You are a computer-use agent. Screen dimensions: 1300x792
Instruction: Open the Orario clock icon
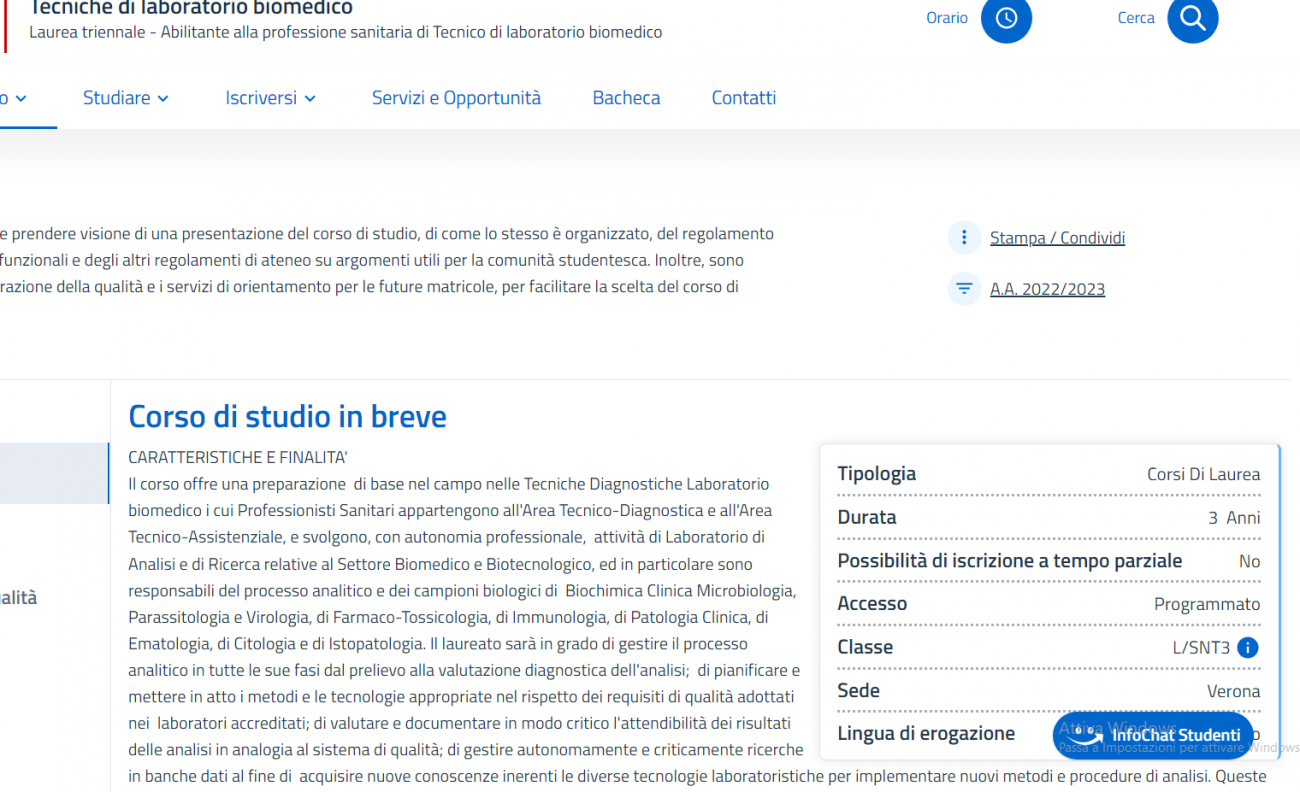(1005, 19)
